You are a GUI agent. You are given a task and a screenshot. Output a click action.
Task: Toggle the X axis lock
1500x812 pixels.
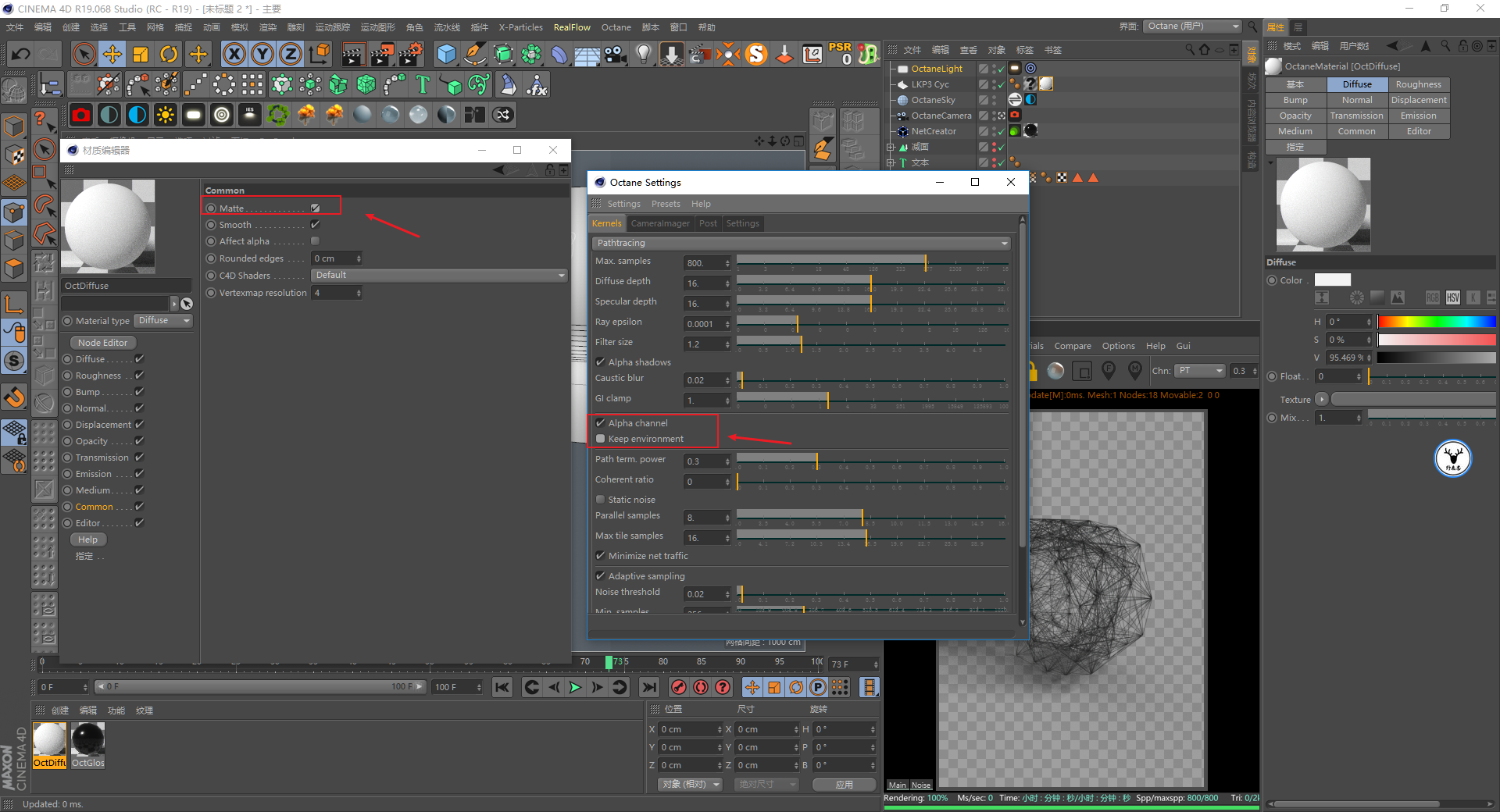click(x=234, y=54)
